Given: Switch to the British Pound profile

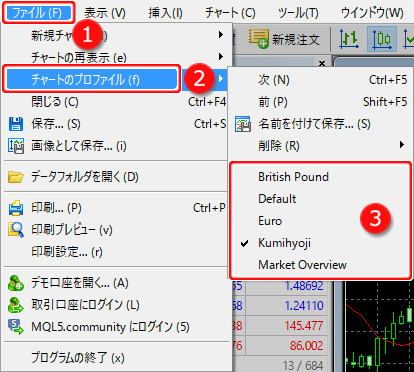Looking at the screenshot, I should pos(293,177).
